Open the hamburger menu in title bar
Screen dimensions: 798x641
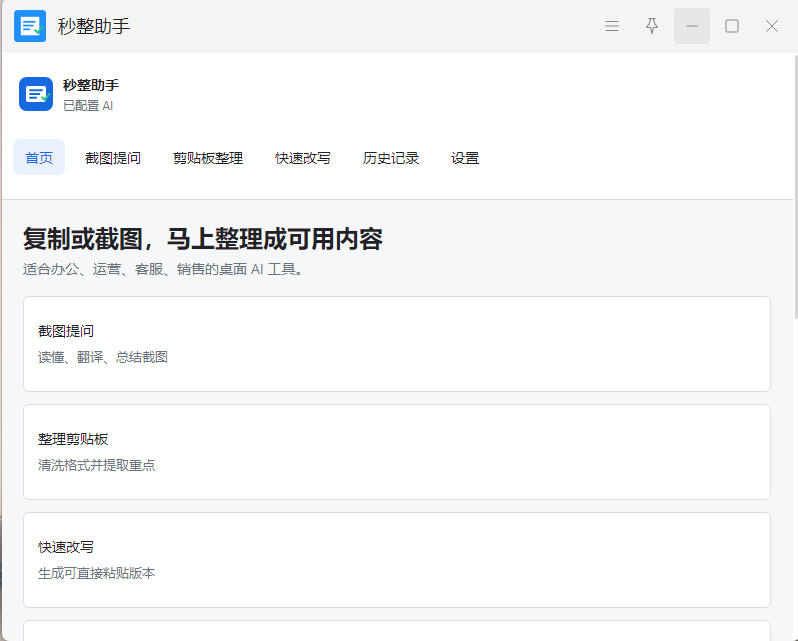(x=612, y=26)
